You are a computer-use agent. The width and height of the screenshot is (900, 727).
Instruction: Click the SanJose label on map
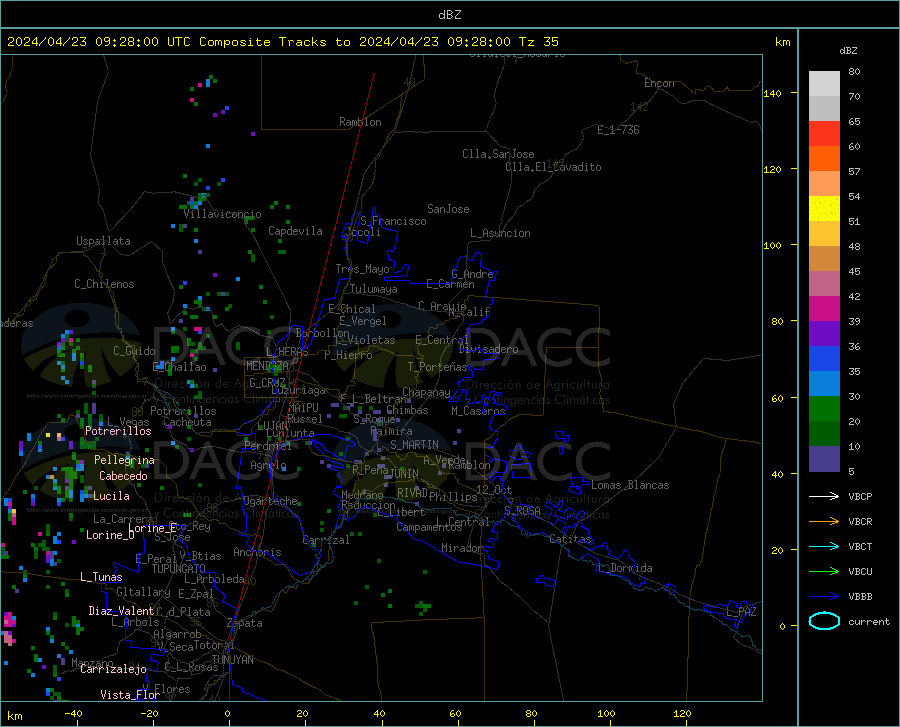click(448, 209)
